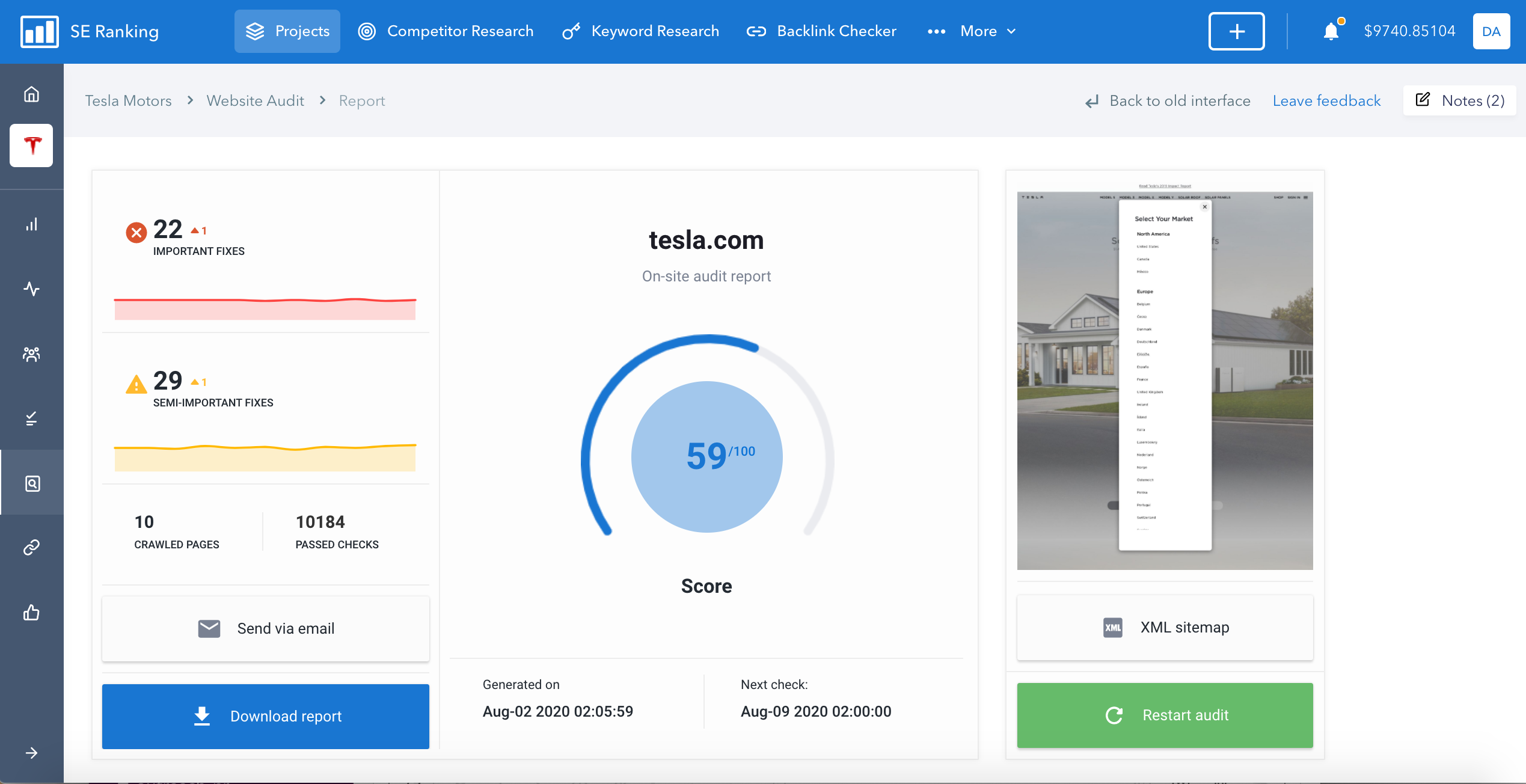Click Leave feedback link
Screen dimensions: 1526x784
pos(1326,101)
